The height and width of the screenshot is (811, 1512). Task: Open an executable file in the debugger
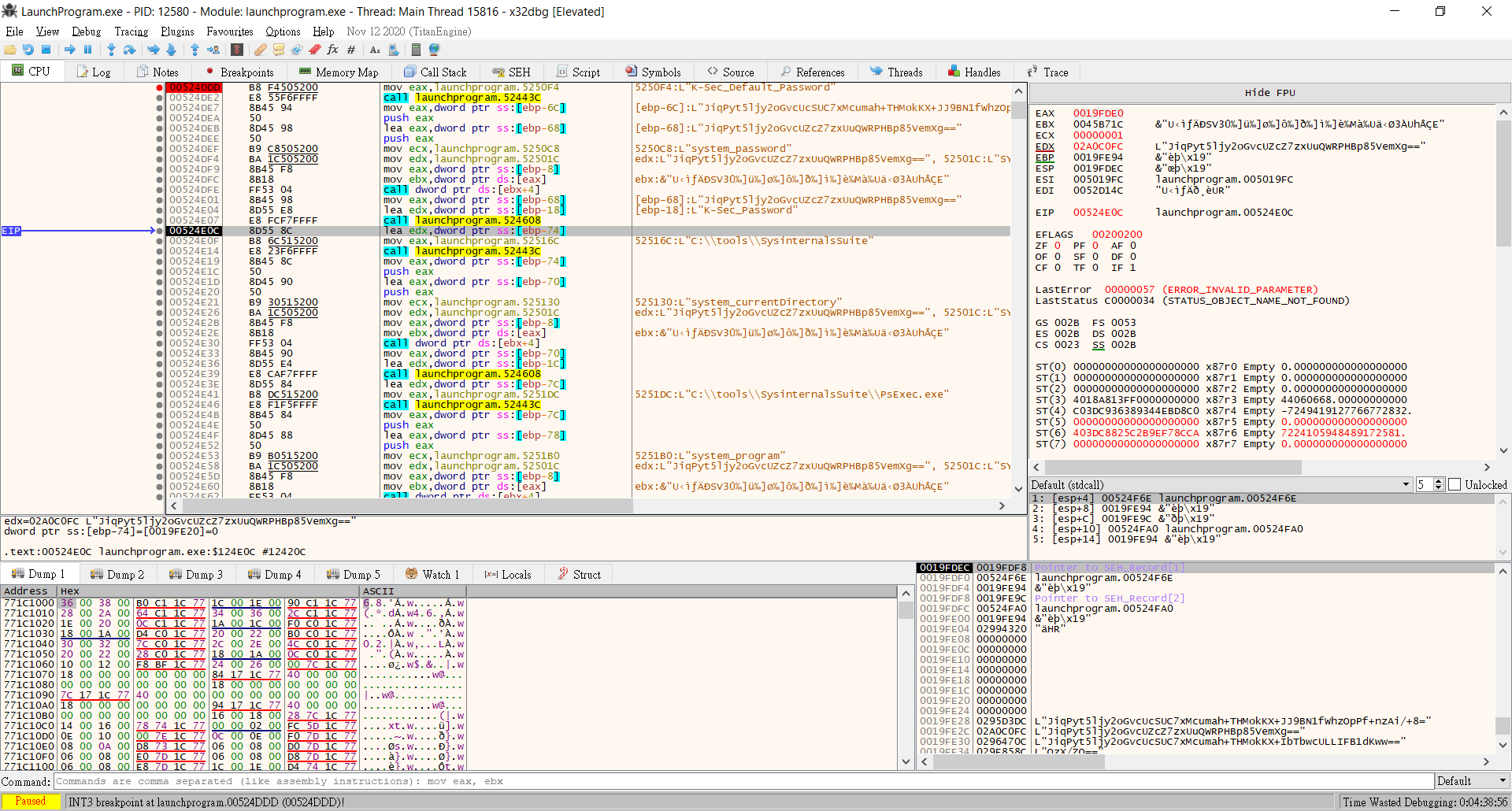[x=10, y=50]
